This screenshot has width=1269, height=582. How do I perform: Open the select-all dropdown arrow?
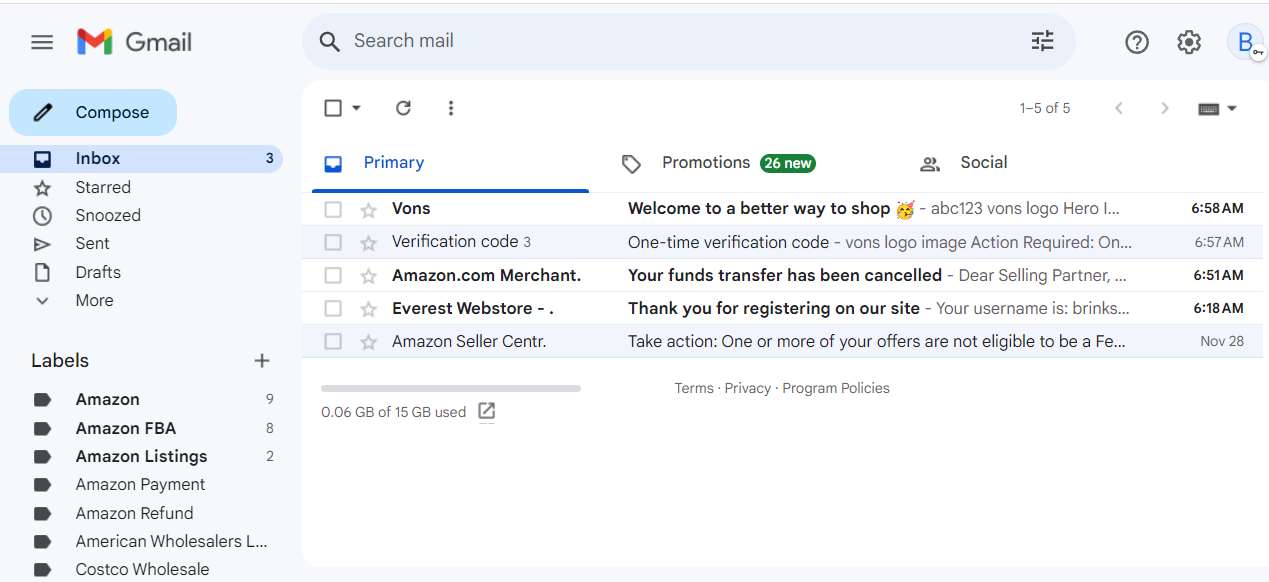pyautogui.click(x=356, y=108)
